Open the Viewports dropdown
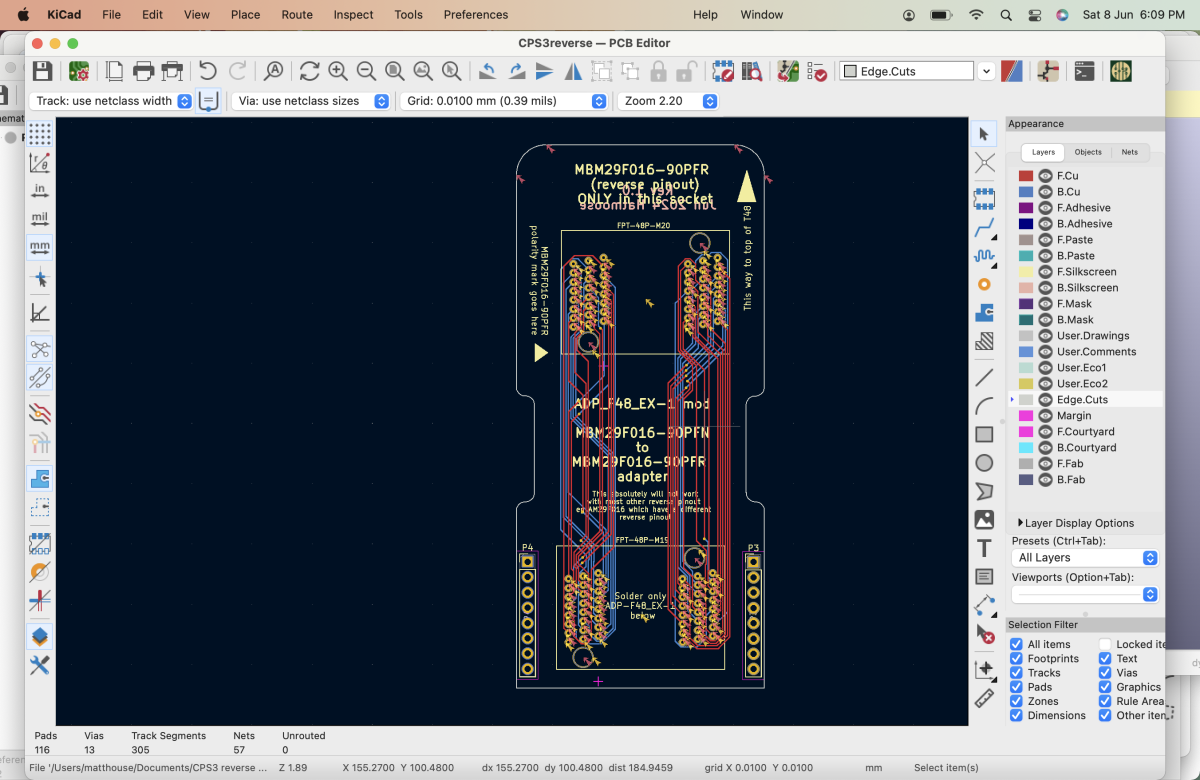The height and width of the screenshot is (780, 1200). pyautogui.click(x=1085, y=594)
